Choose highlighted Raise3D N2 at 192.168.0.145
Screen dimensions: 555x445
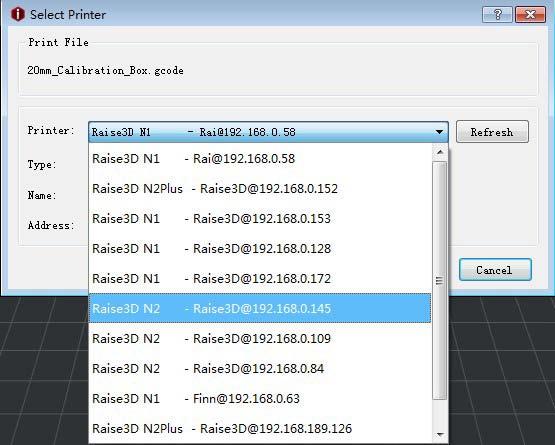(260, 308)
